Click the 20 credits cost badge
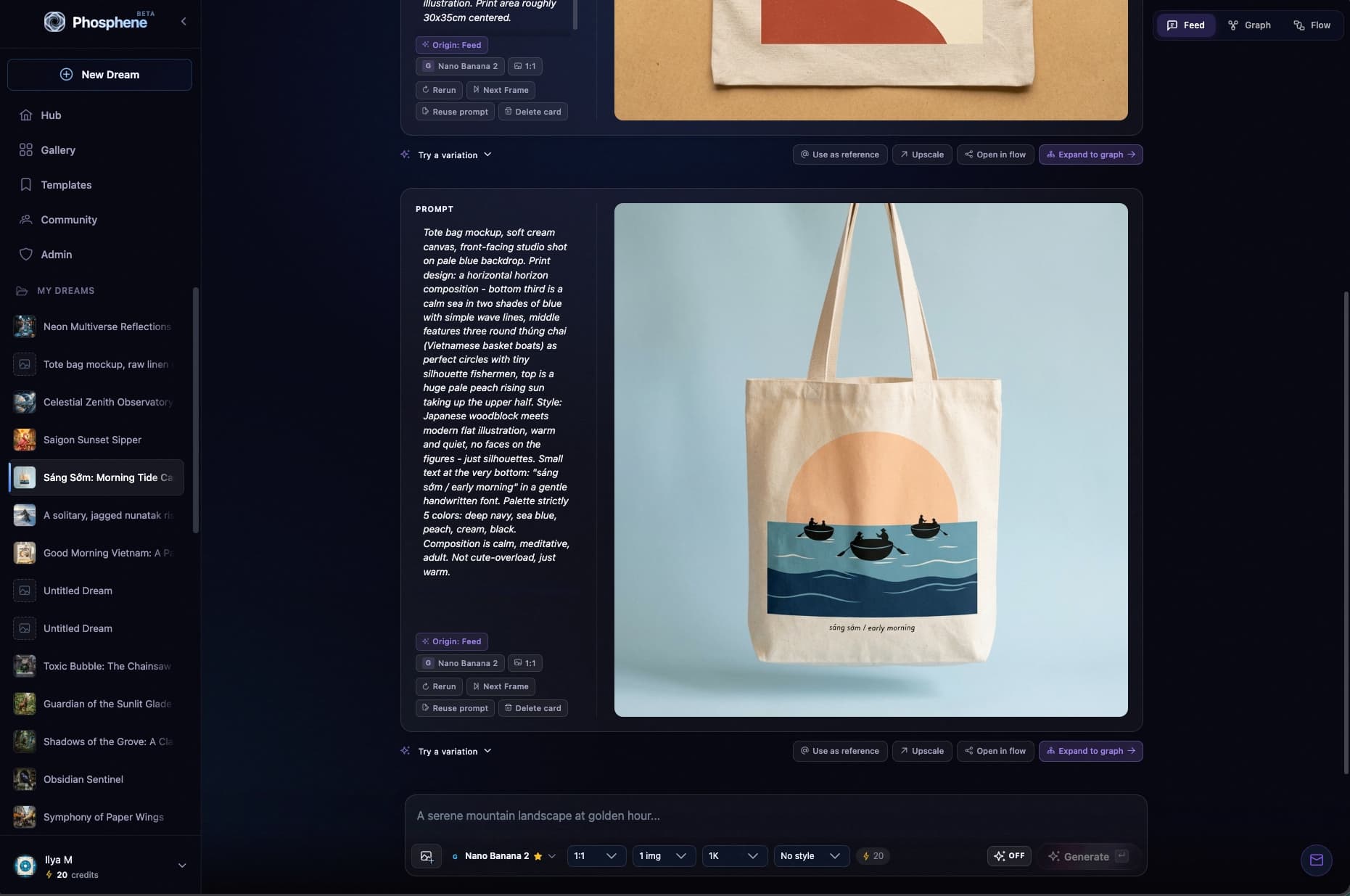 [x=873, y=856]
